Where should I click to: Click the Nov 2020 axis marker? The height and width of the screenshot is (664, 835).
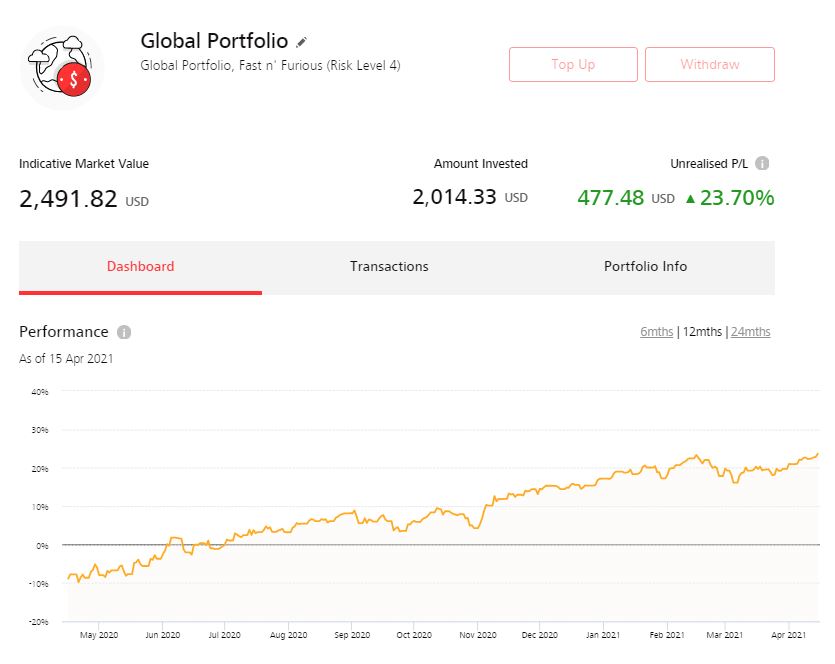pyautogui.click(x=478, y=635)
